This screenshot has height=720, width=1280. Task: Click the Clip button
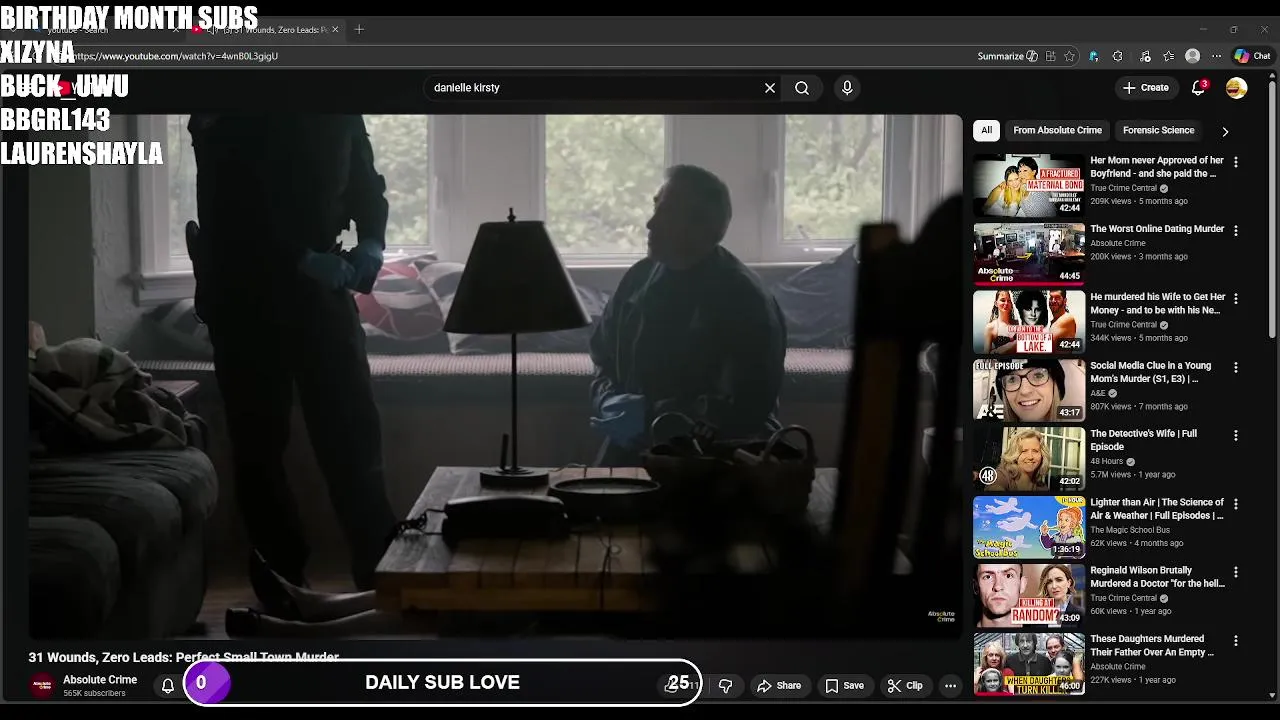pos(905,686)
